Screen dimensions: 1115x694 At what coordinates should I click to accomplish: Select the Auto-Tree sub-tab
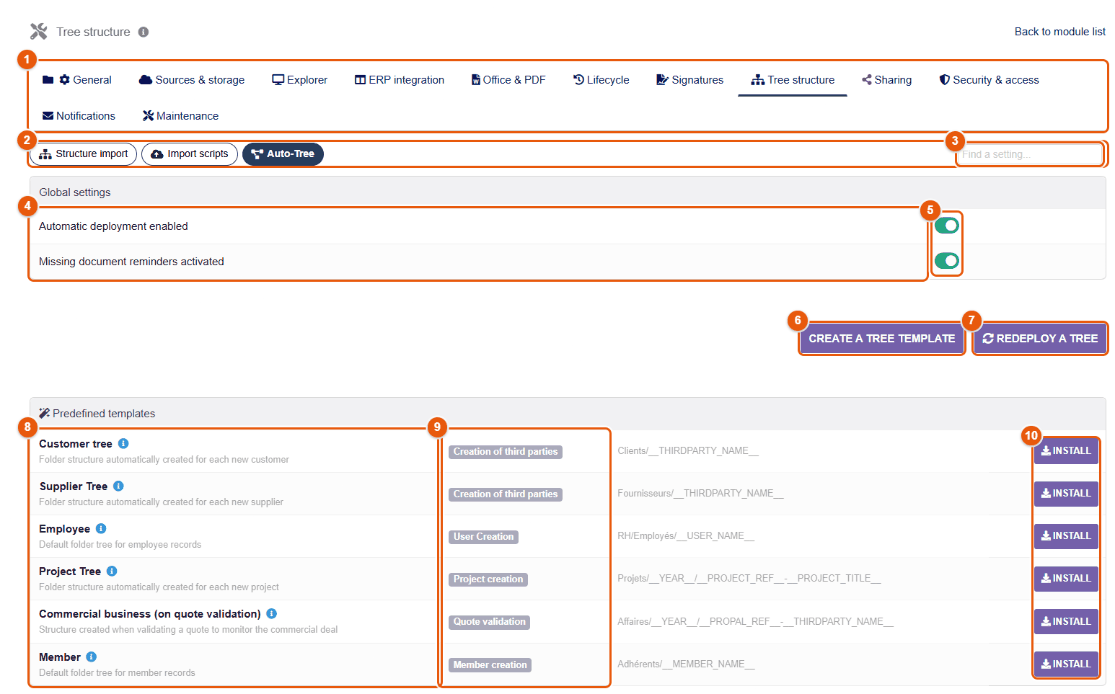[283, 154]
